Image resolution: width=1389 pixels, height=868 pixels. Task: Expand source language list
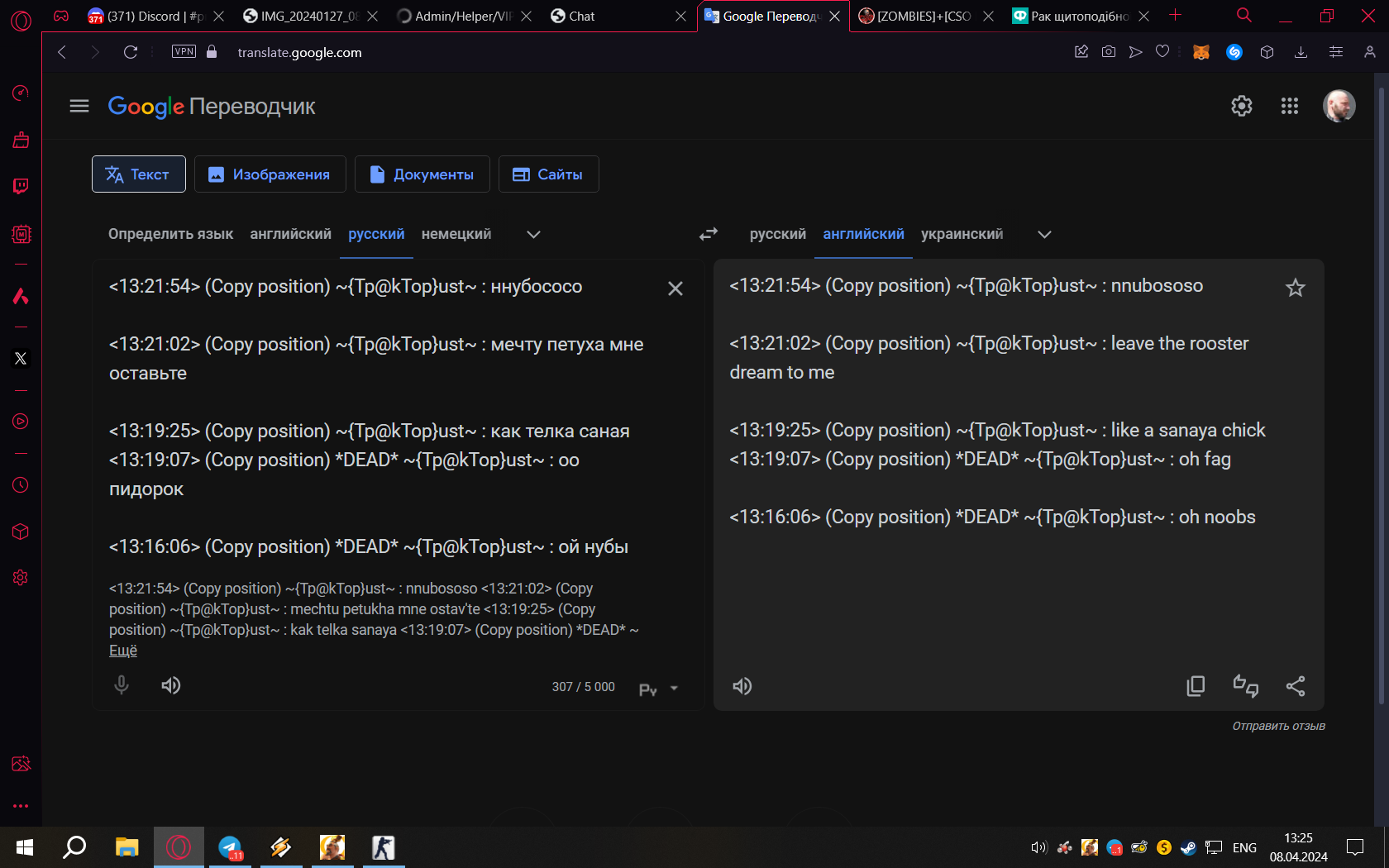[533, 235]
